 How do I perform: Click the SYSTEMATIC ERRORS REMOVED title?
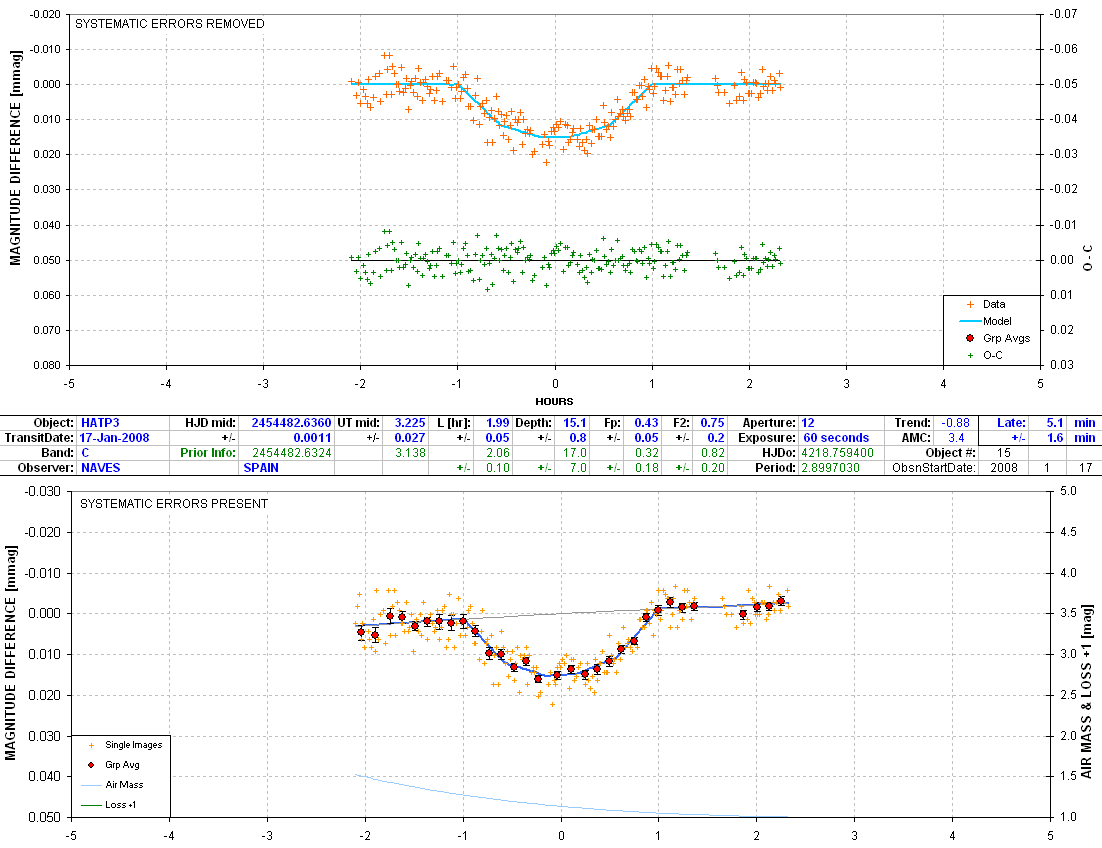point(170,24)
